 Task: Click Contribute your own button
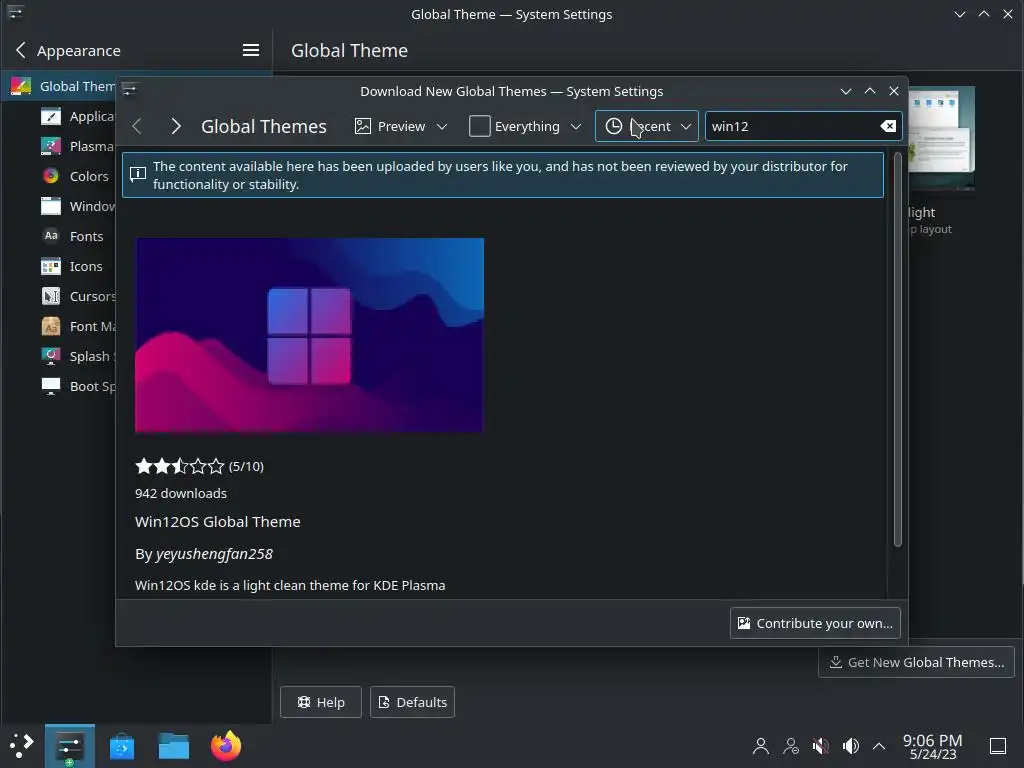815,623
